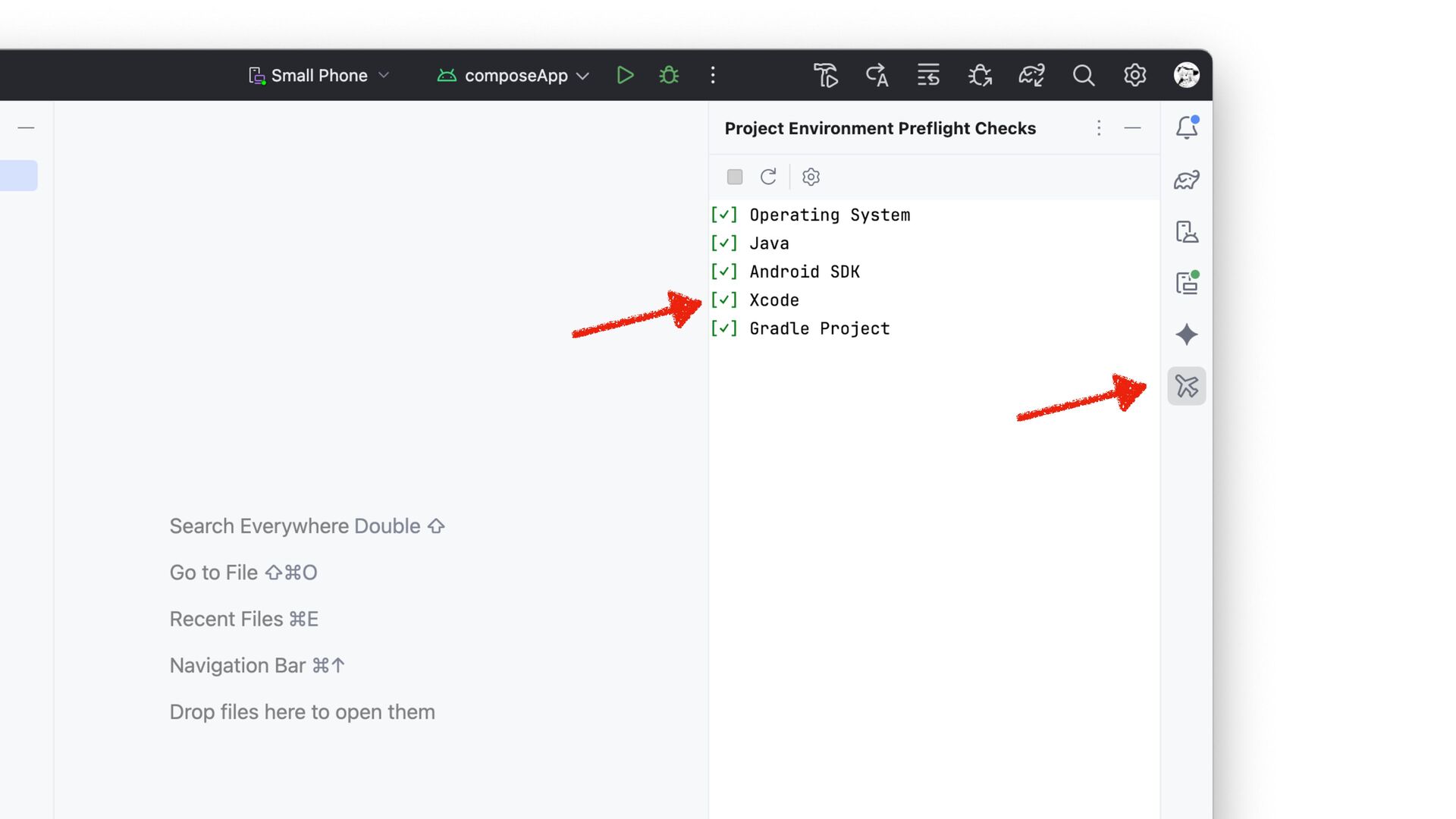Viewport: 1456px width, 819px height.
Task: Click the Recent Files hint
Action: [x=244, y=619]
